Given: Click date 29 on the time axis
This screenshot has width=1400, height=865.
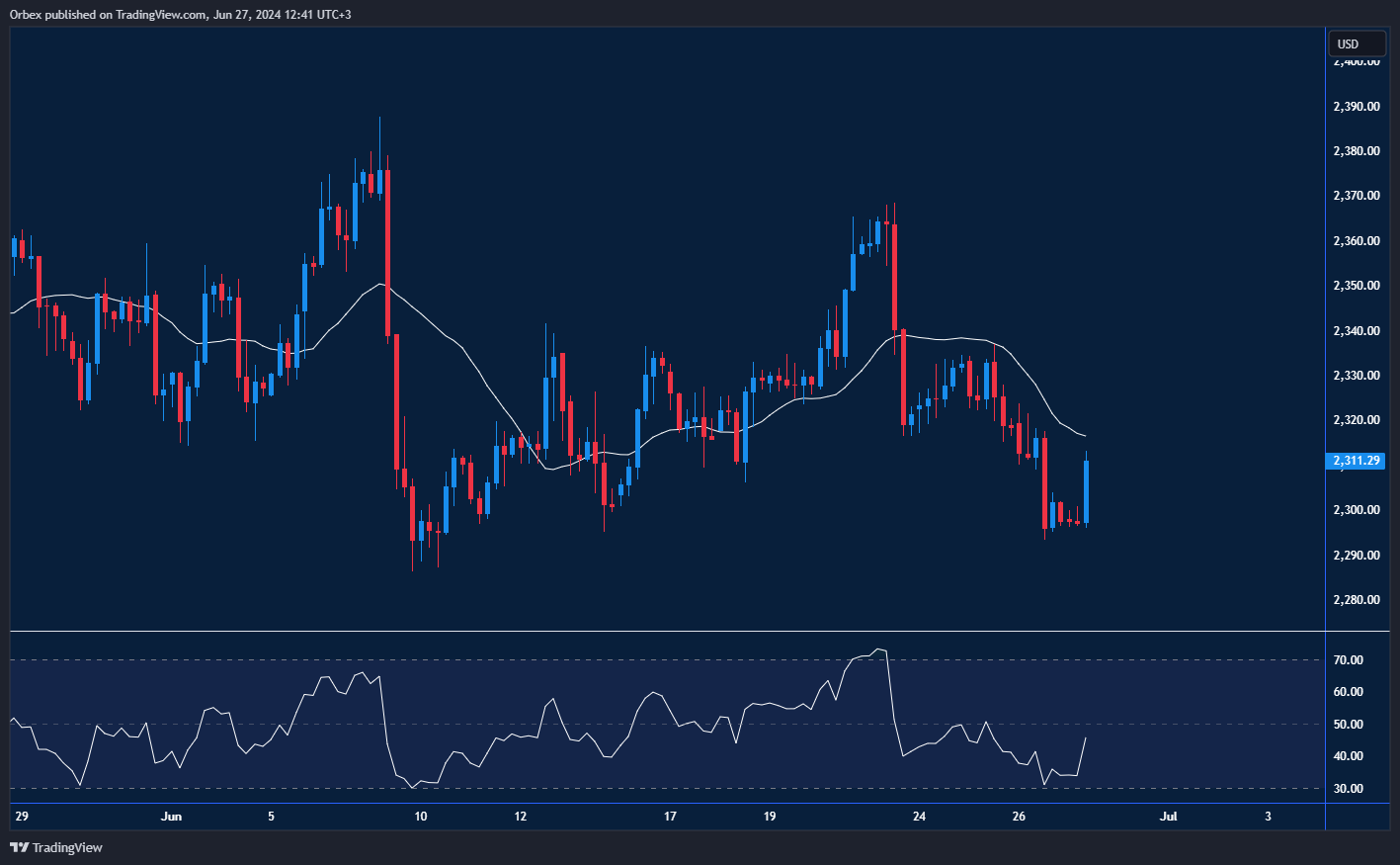Looking at the screenshot, I should point(22,817).
